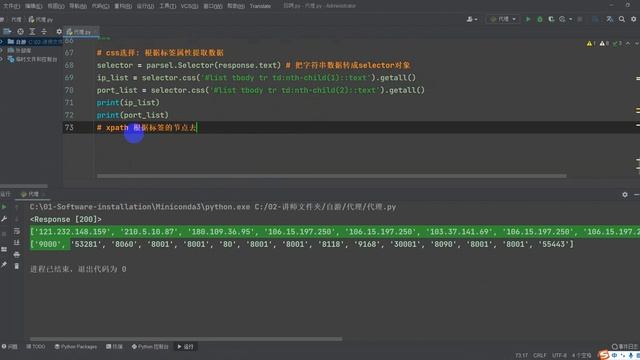Screen dimensions: 640x360
Task: Expand the profiler options dropdown arrow
Action: click(x=570, y=19)
